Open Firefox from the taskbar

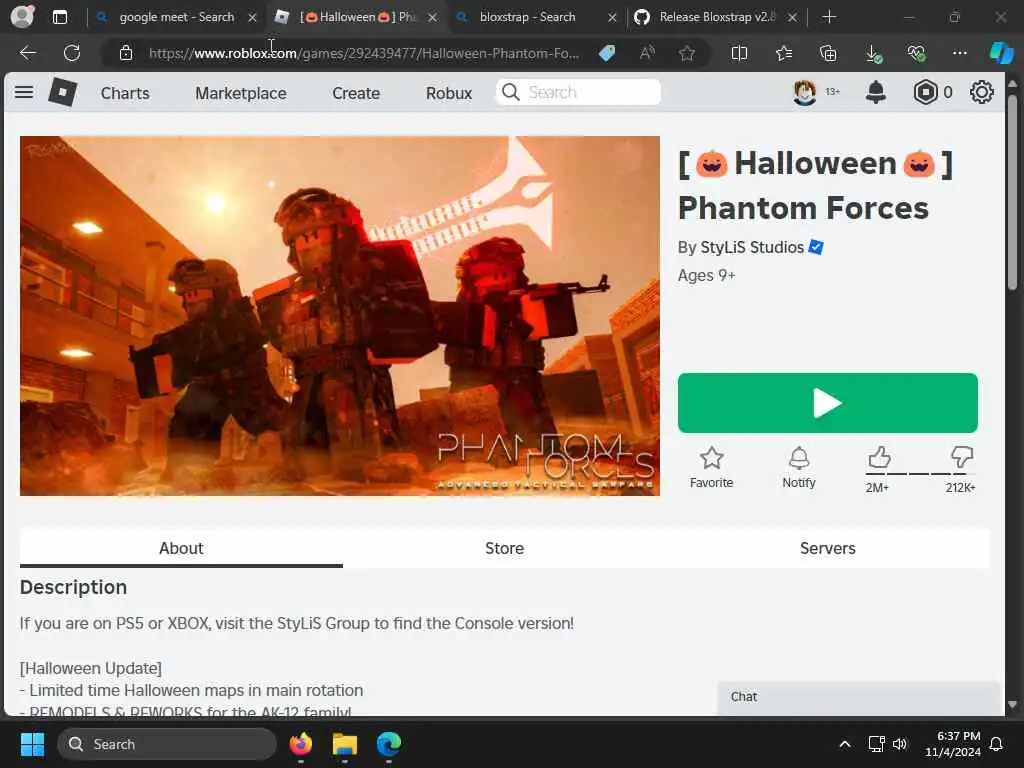pos(300,743)
